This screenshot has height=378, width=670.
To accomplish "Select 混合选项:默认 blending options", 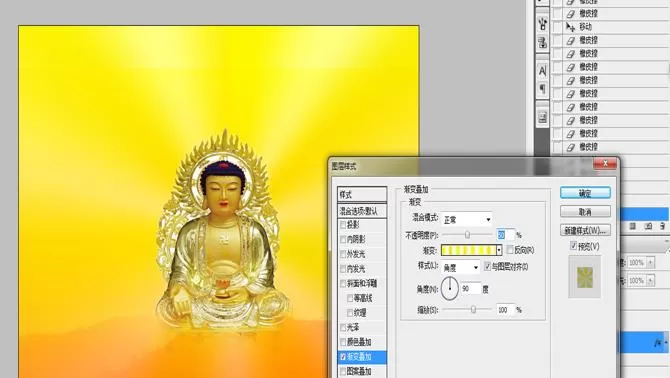I will pos(362,211).
